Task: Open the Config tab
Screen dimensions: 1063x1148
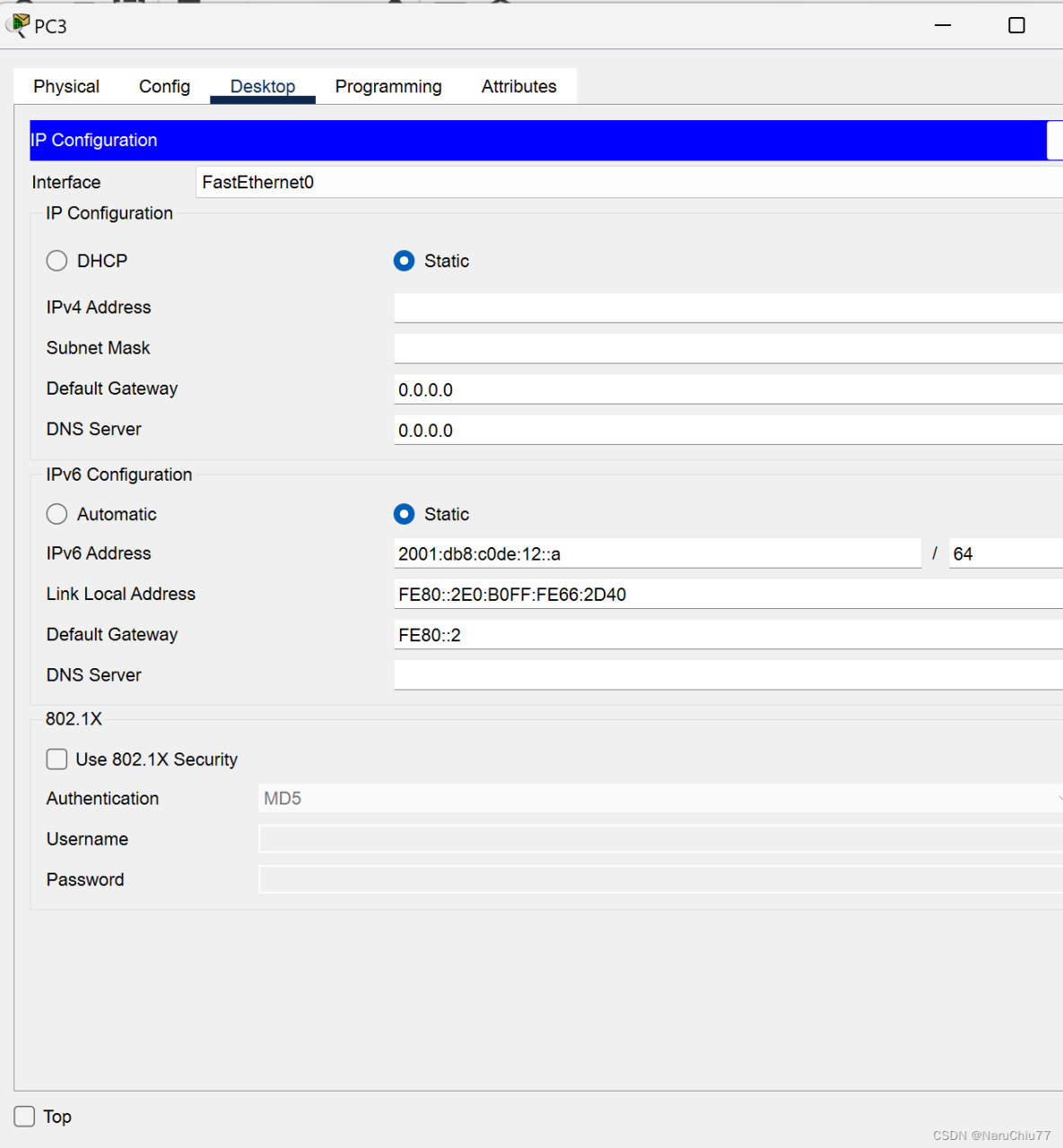Action: 164,87
